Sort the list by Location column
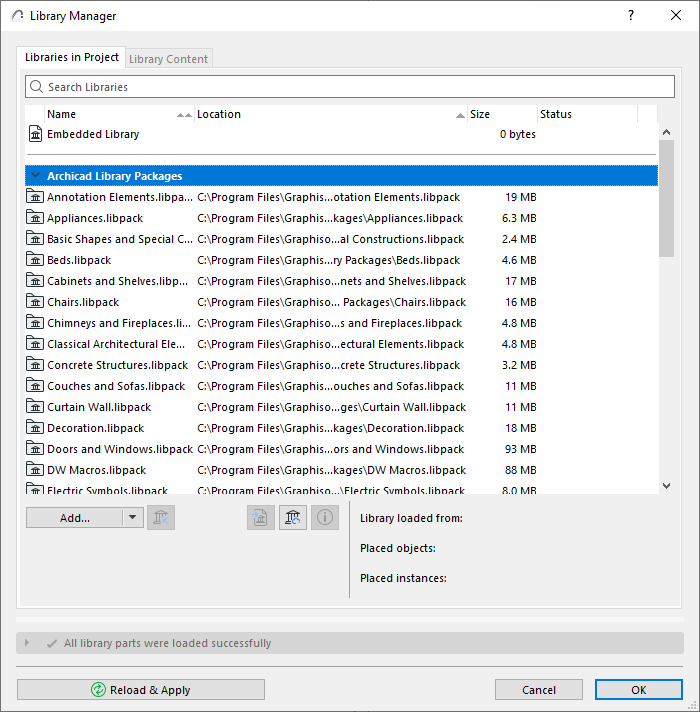This screenshot has height=712, width=700. point(330,114)
